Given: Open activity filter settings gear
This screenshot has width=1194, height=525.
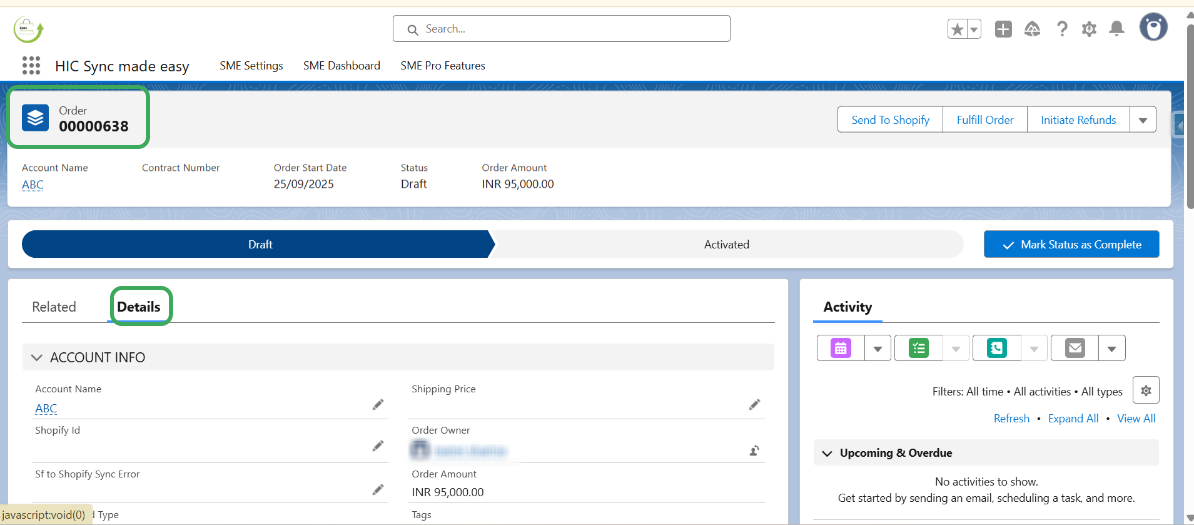Looking at the screenshot, I should click(1146, 390).
